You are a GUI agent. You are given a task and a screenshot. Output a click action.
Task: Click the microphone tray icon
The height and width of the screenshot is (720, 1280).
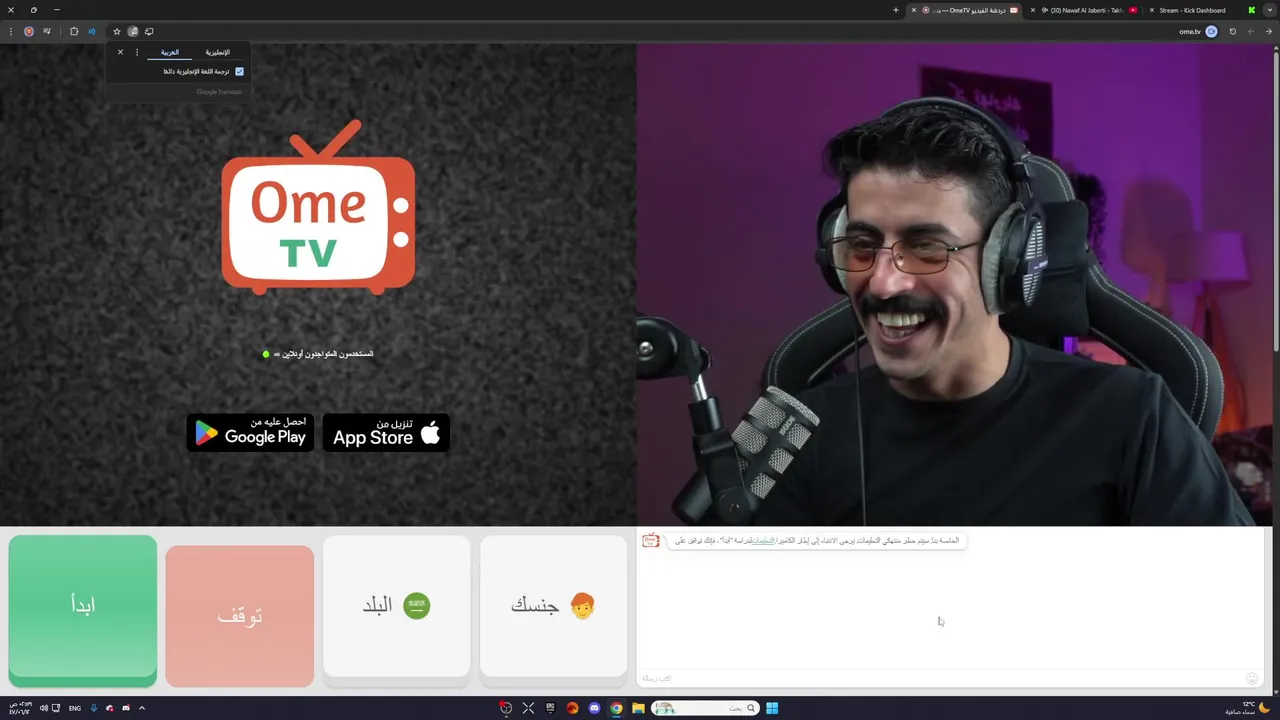[94, 708]
